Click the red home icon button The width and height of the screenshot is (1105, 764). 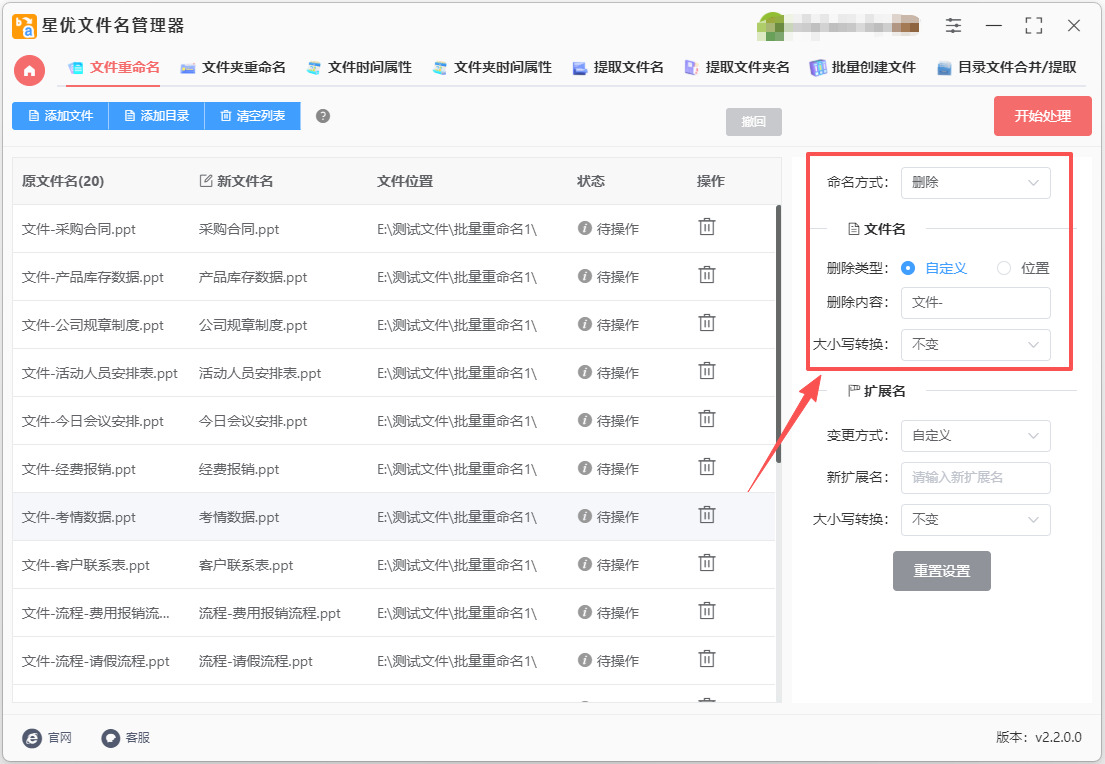pyautogui.click(x=30, y=70)
